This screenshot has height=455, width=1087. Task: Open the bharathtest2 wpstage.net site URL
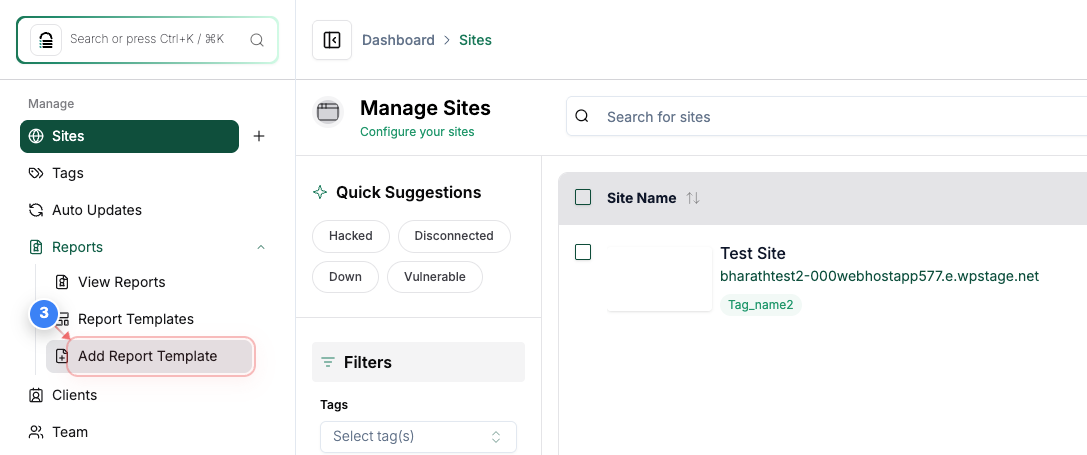[x=880, y=276]
